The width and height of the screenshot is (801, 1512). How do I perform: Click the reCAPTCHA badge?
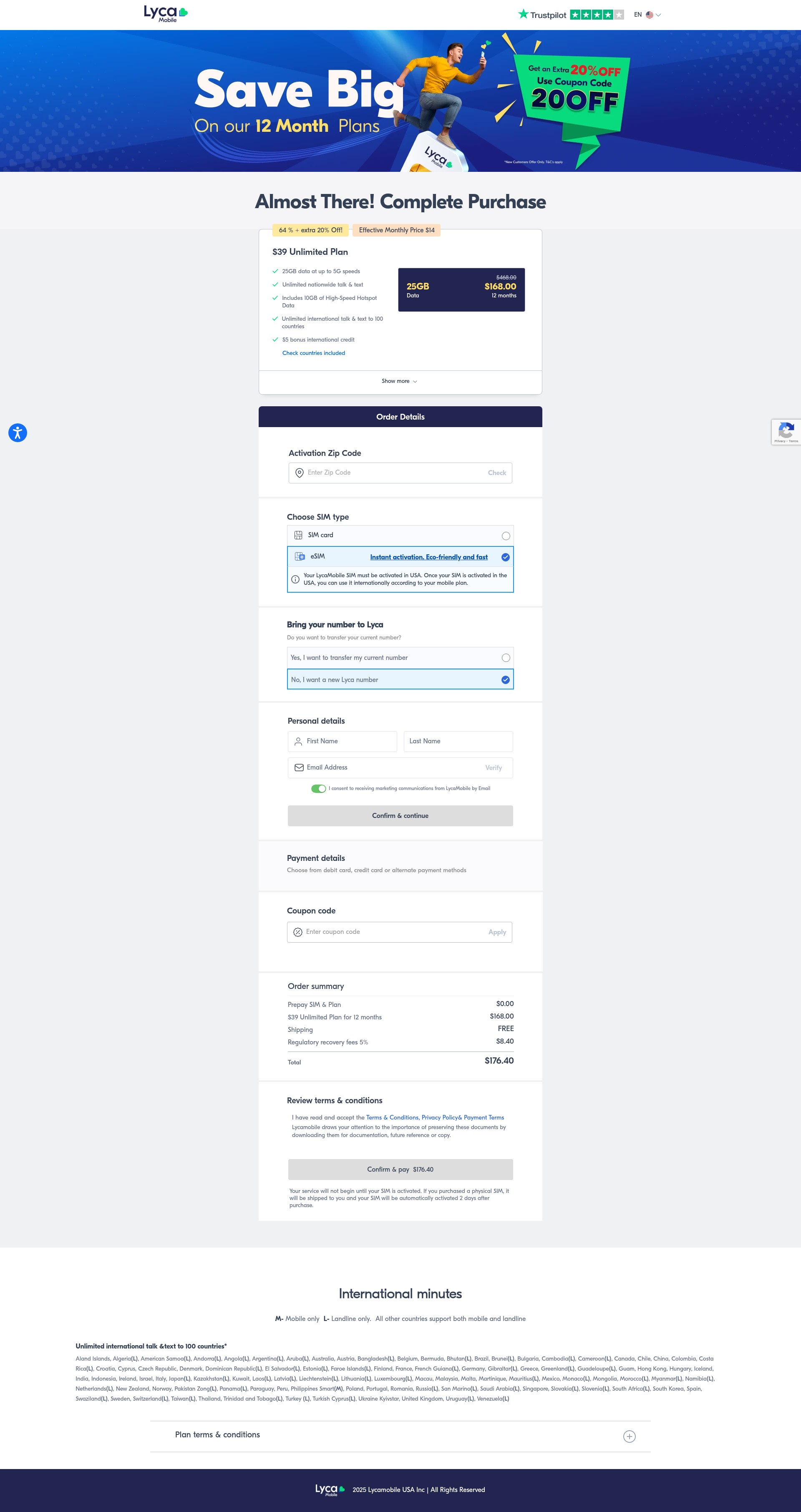786,432
